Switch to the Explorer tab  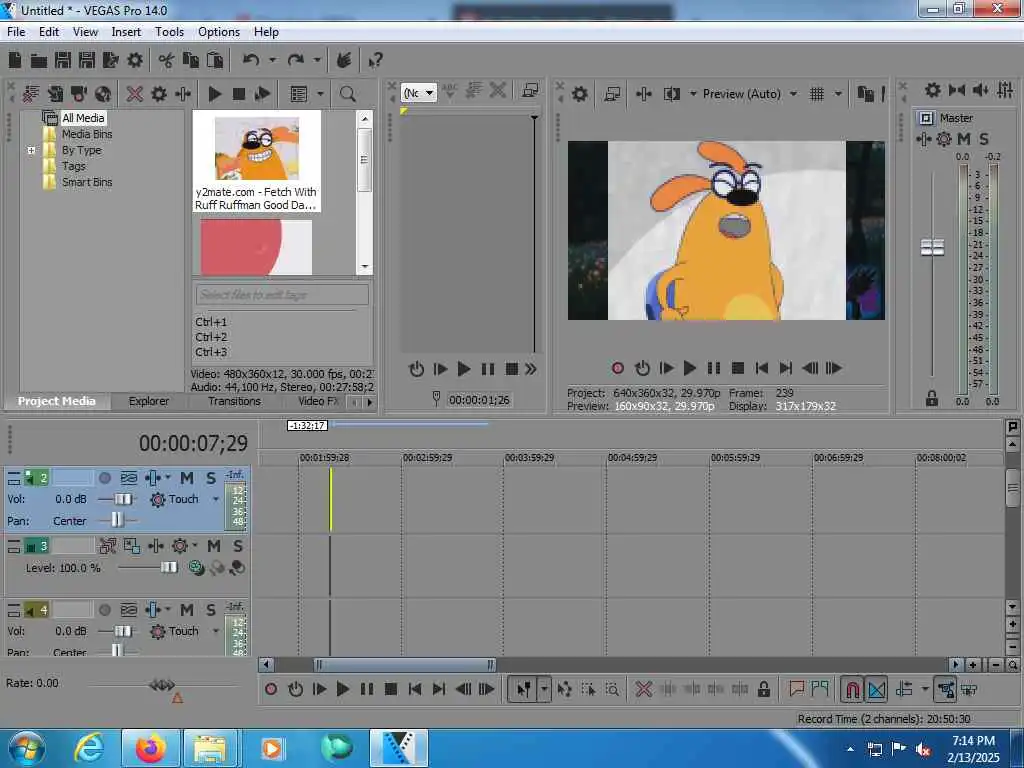[x=148, y=401]
